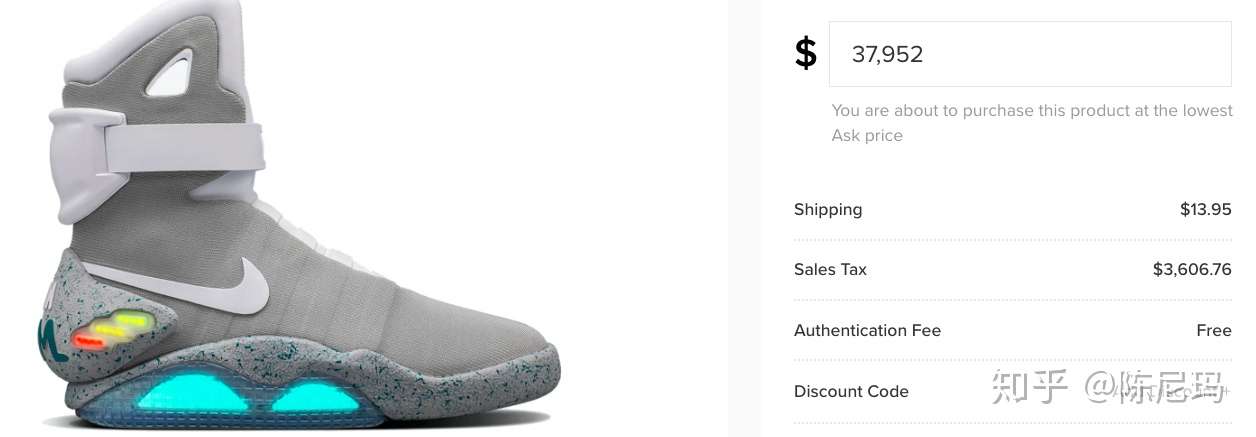
Task: Click the Shipping label
Action: click(828, 209)
